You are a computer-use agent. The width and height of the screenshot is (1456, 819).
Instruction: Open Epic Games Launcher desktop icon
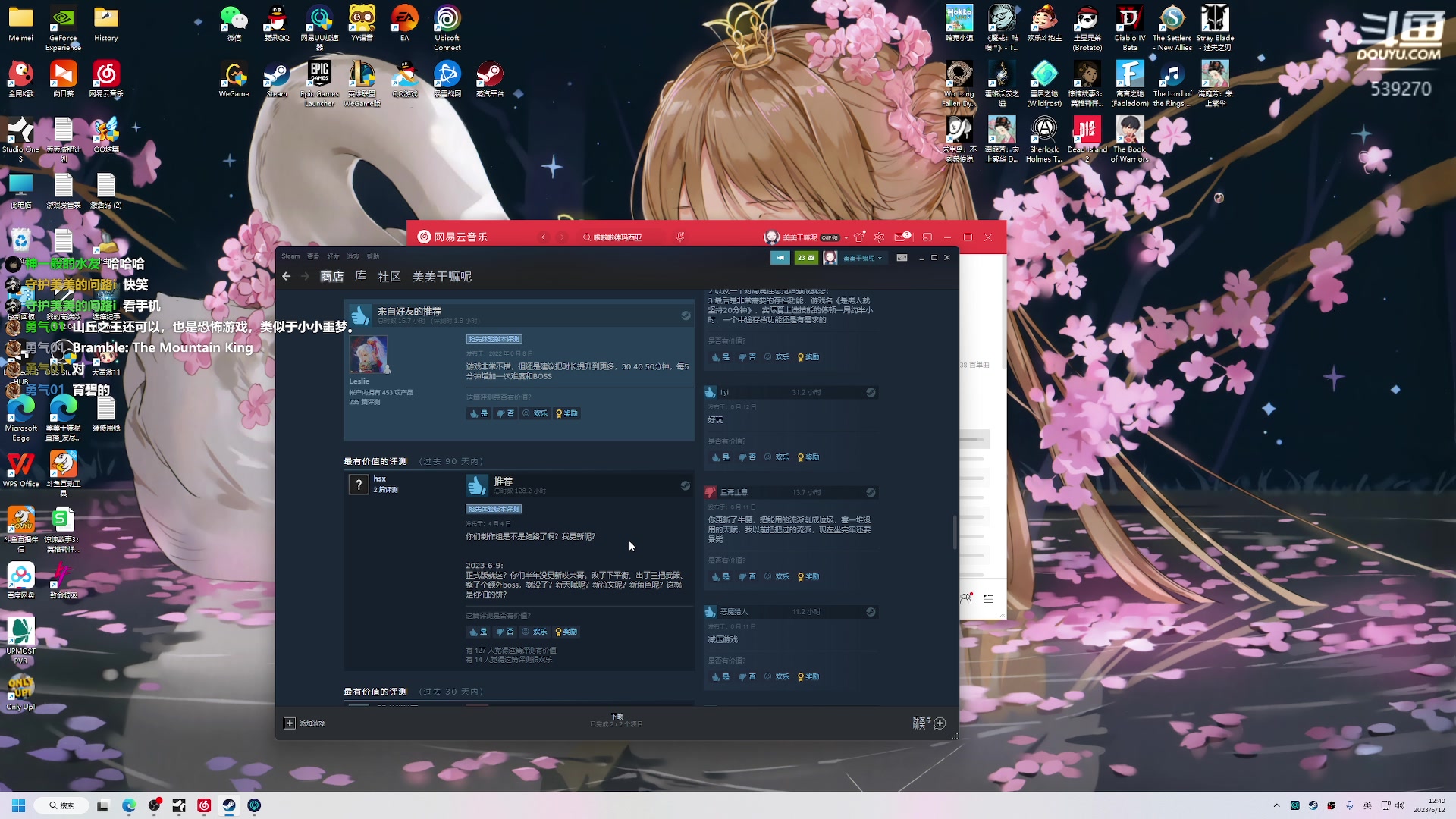pos(319,84)
